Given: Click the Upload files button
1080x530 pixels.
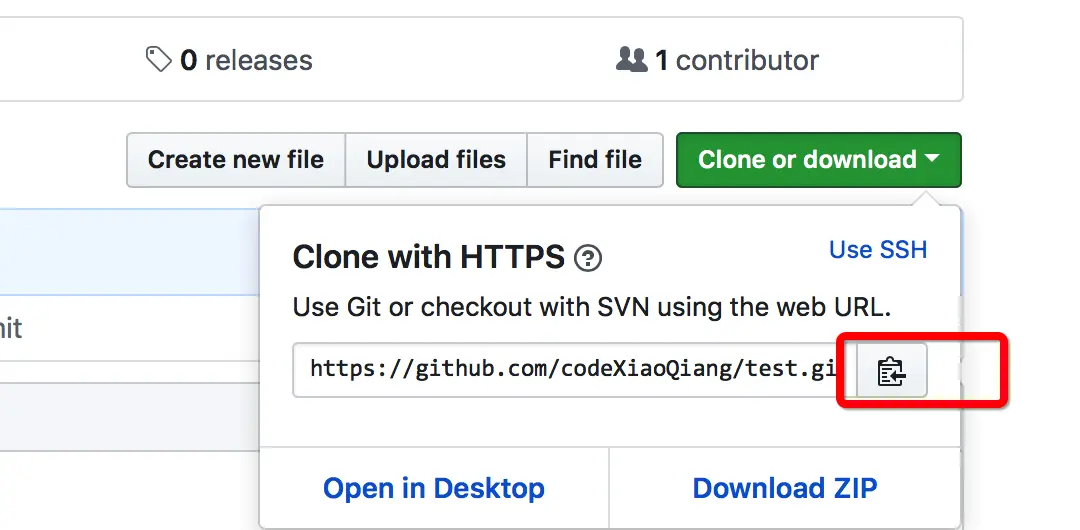Looking at the screenshot, I should tap(436, 160).
